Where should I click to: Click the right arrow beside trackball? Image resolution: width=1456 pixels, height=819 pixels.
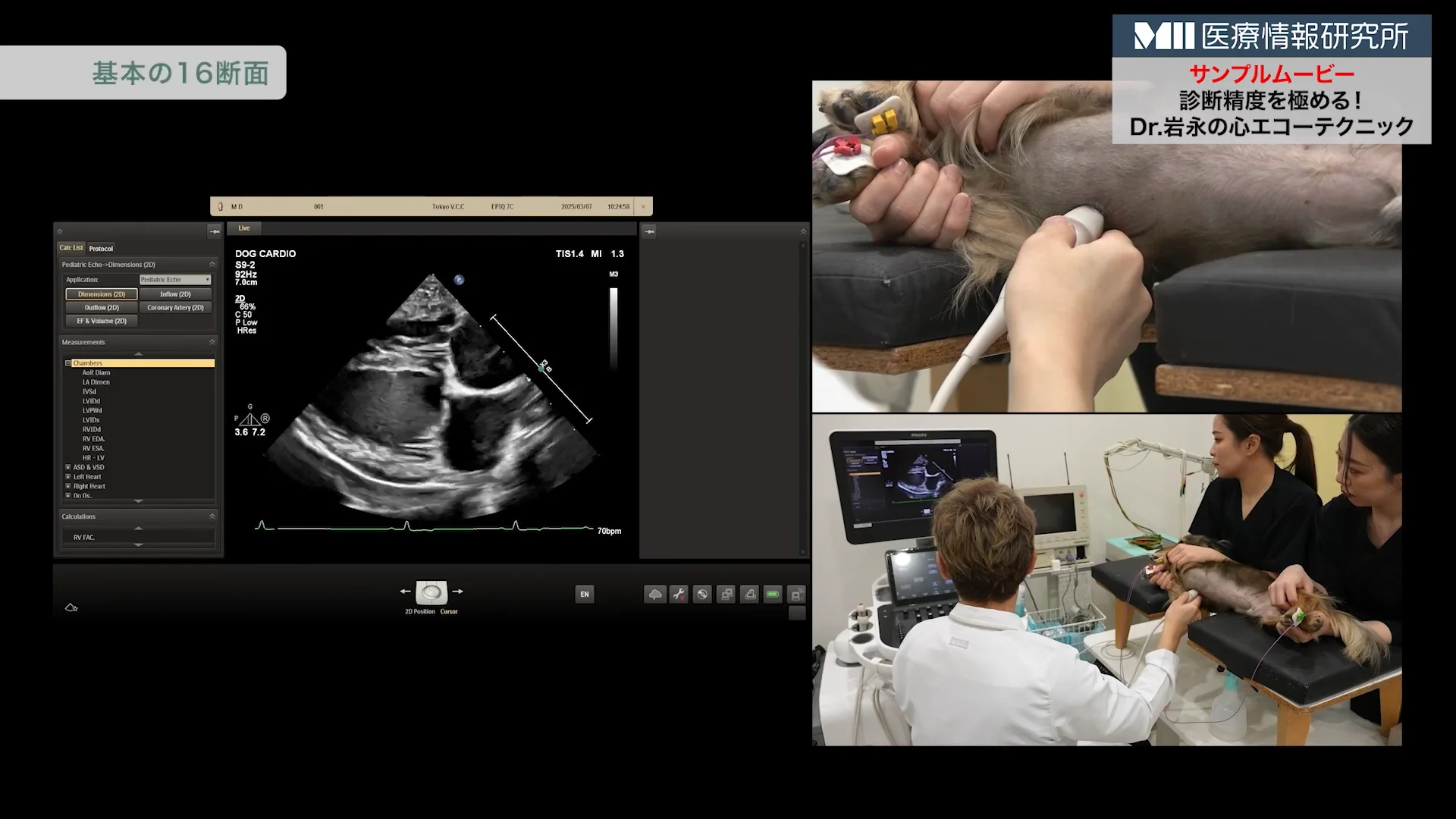[457, 591]
